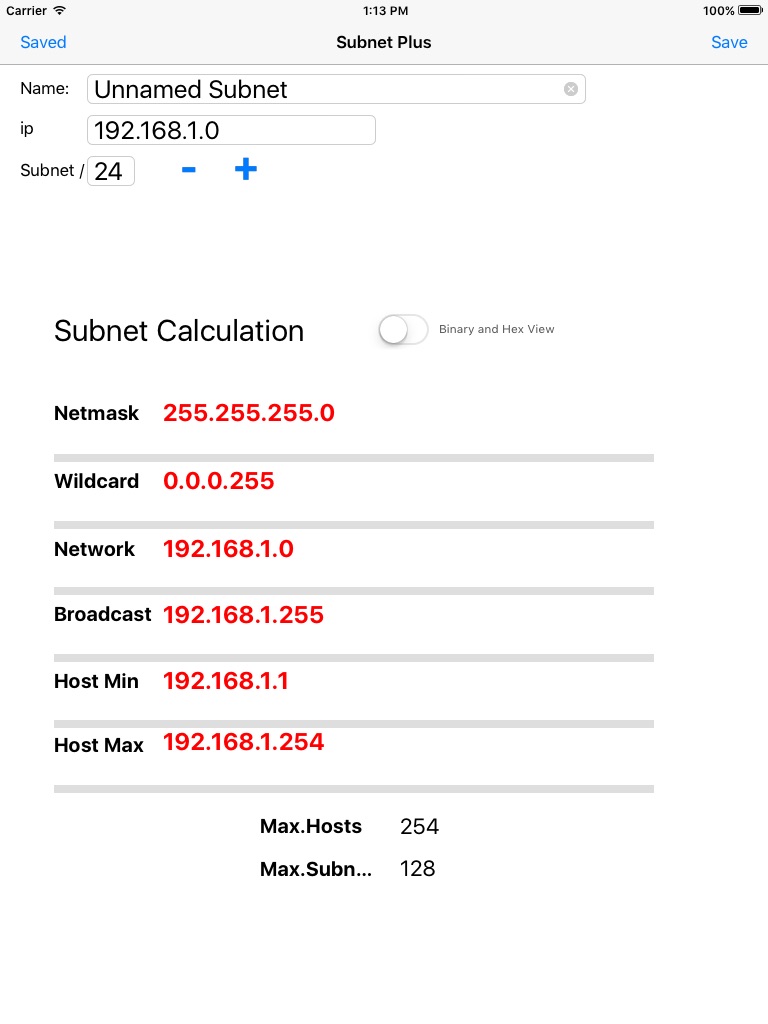Toggle the switch next to Binary and Hex View

(402, 328)
